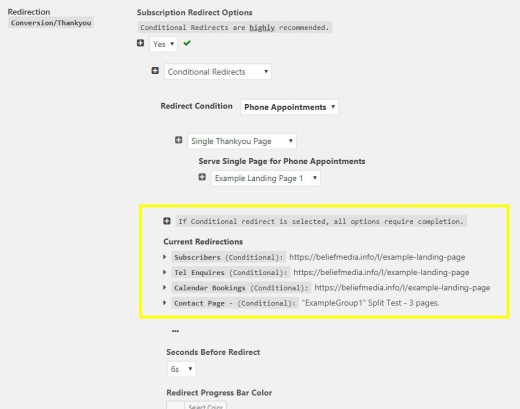
Task: Open the Single Thankyou Page dropdown
Action: click(x=242, y=141)
